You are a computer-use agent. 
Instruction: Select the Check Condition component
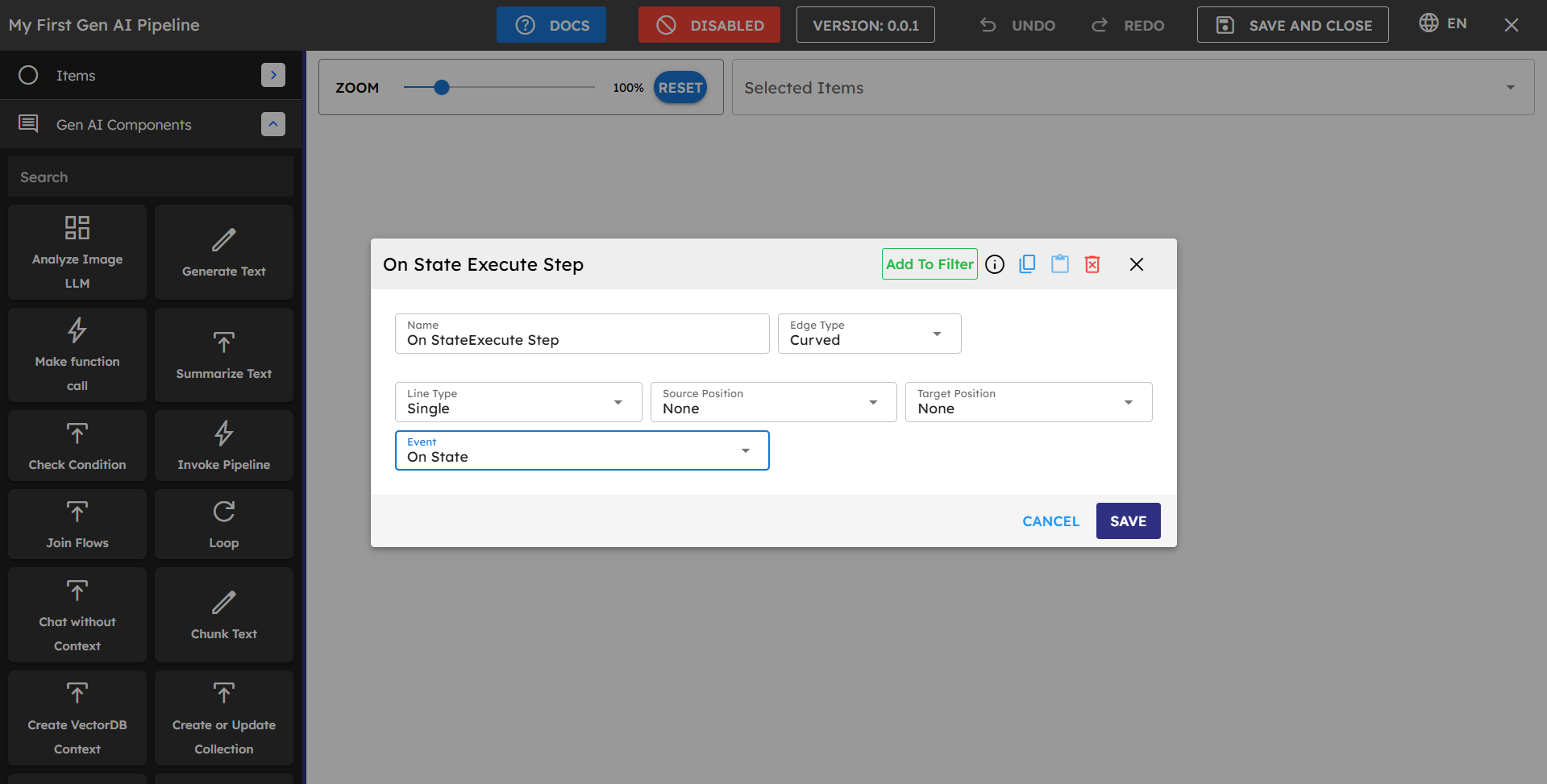(x=77, y=446)
